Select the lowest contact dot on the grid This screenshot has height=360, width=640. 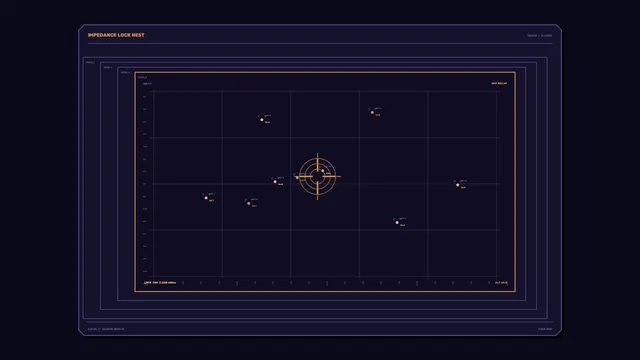397,222
